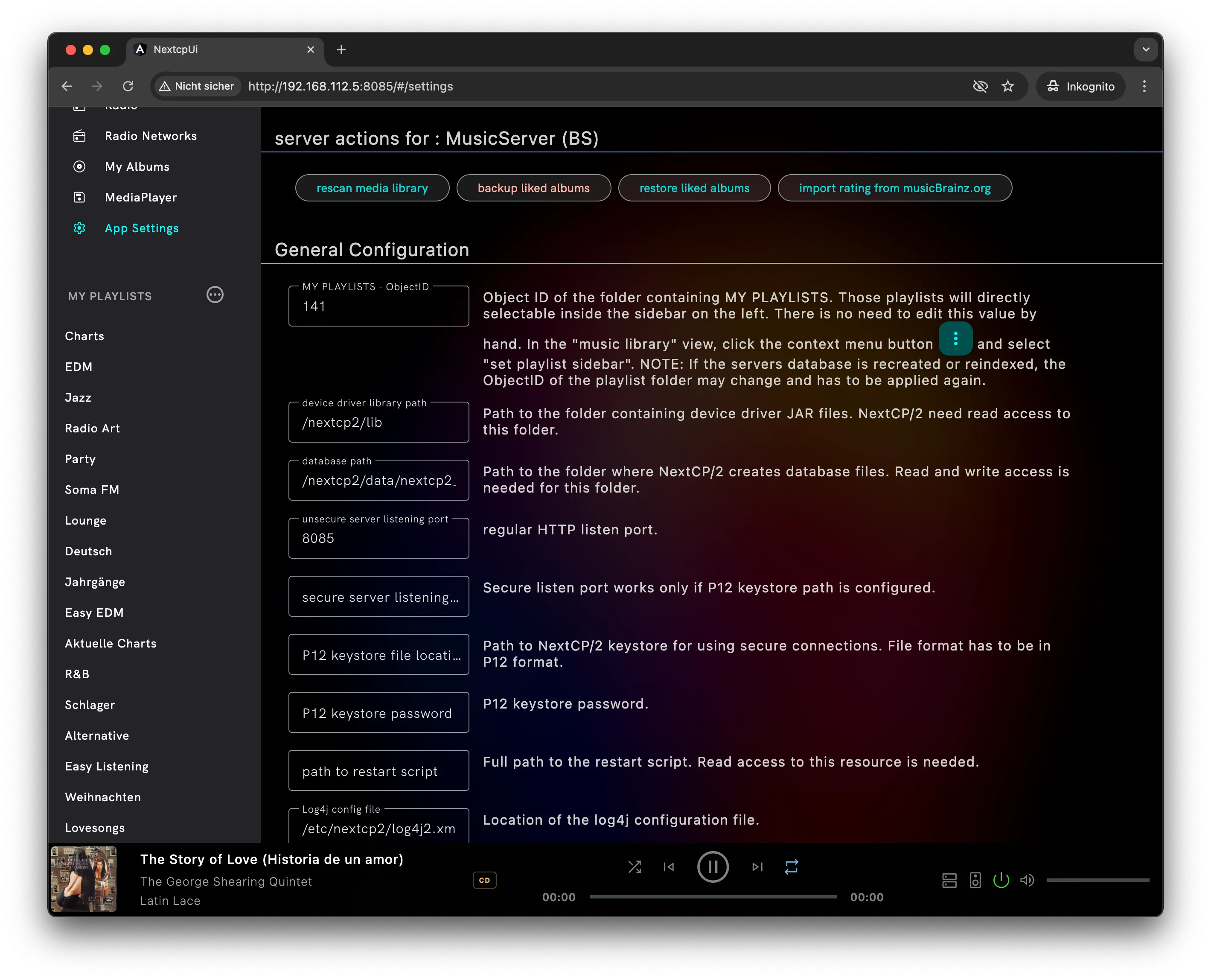Go forward in browser history
Viewport: 1211px width, 980px height.
click(97, 86)
